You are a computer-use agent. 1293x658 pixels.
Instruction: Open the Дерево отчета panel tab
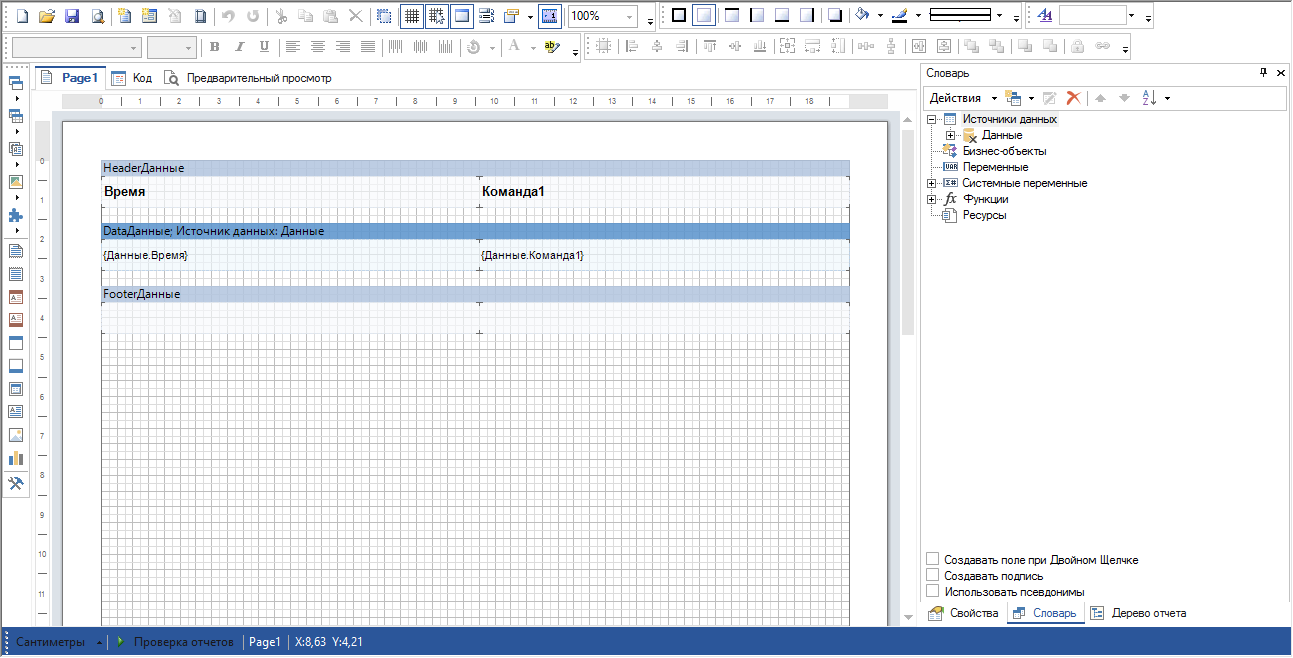1139,613
